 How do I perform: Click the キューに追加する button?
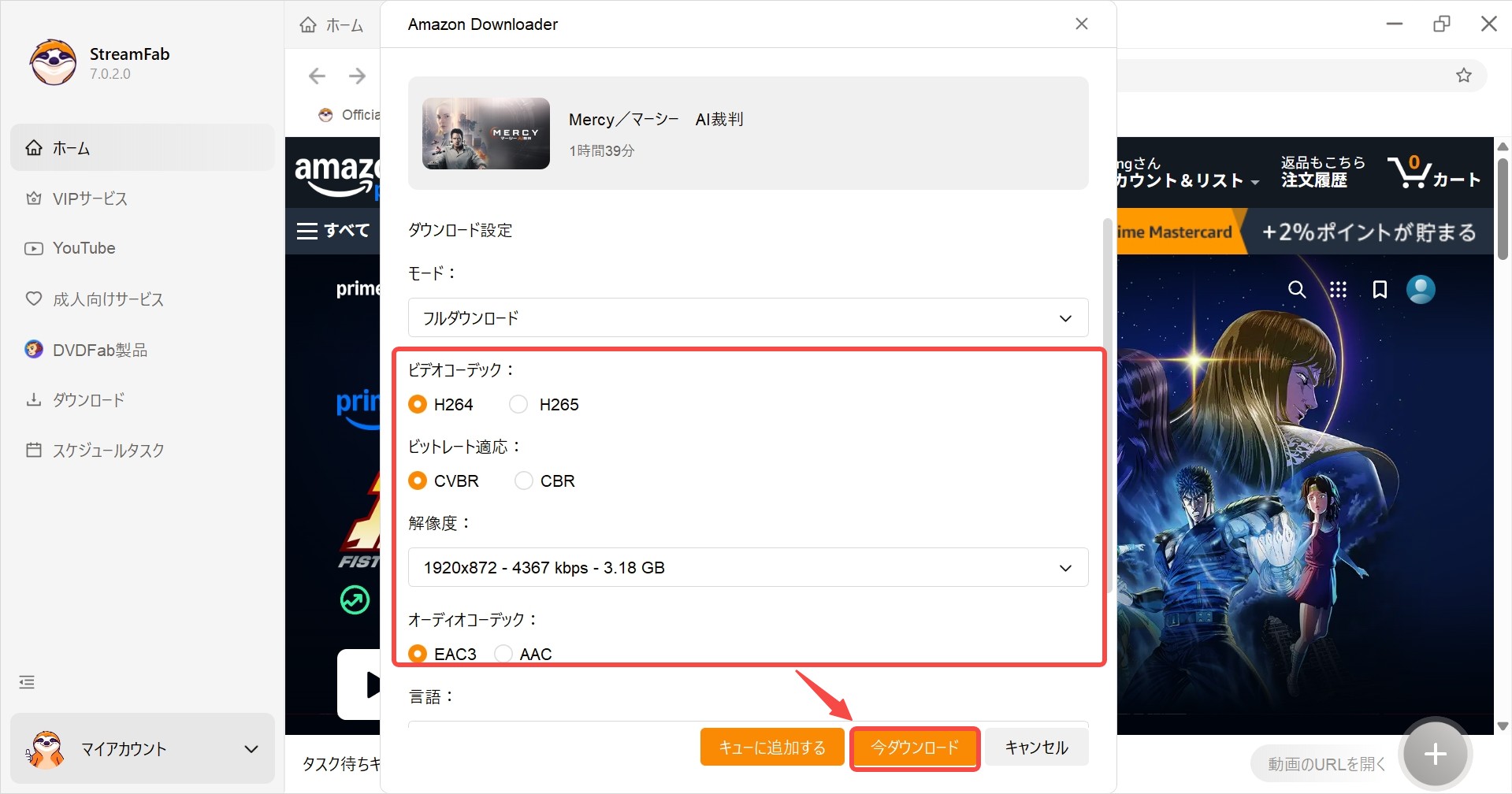772,748
